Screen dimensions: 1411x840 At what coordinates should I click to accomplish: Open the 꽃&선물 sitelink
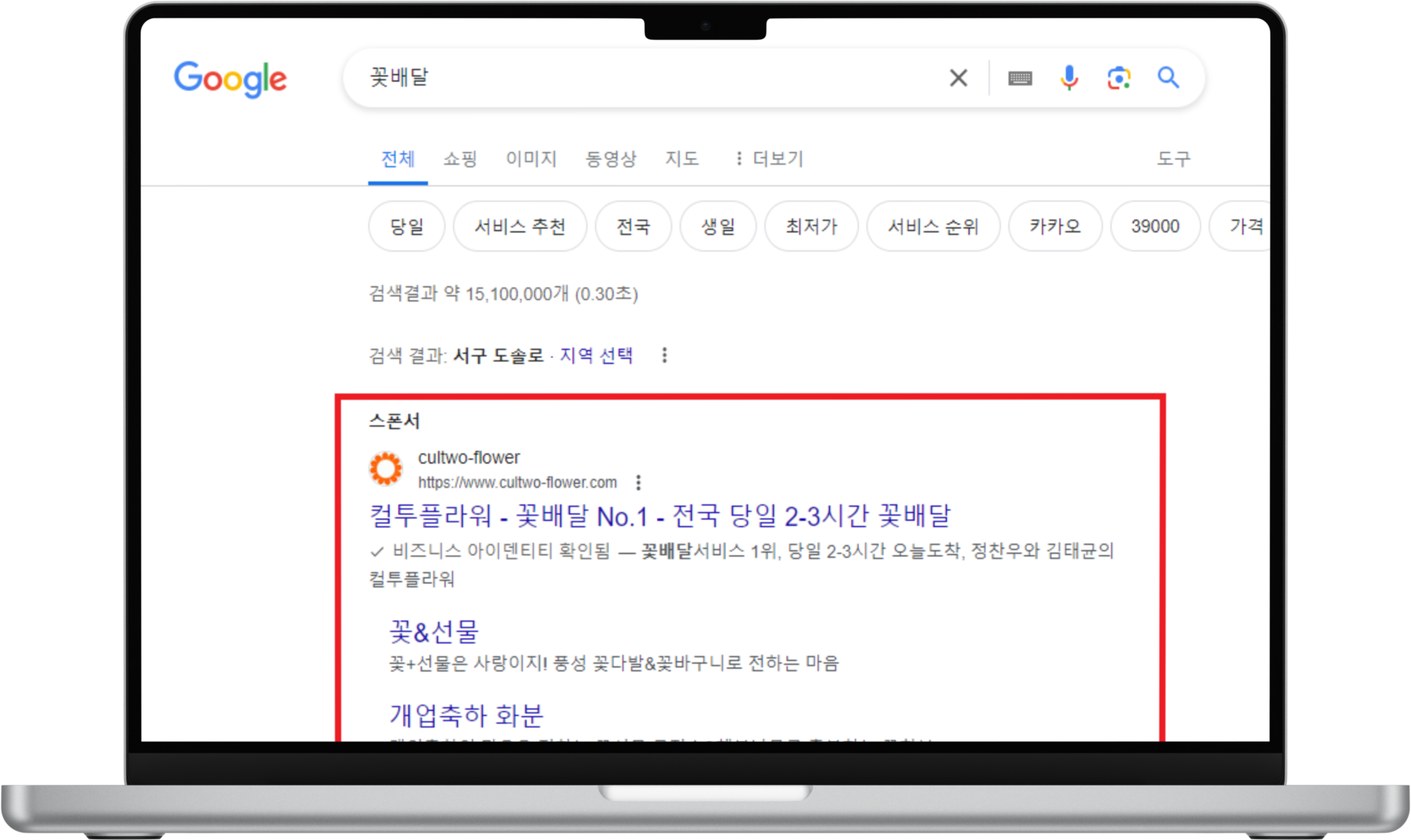pos(434,631)
